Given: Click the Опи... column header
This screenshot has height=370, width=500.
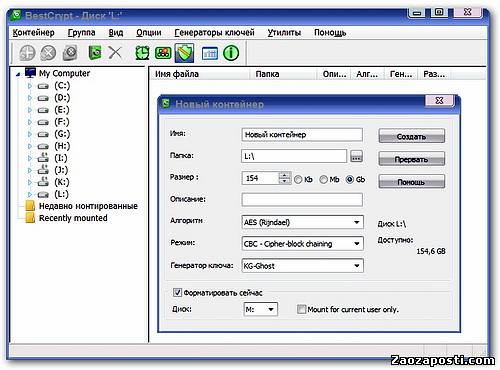Looking at the screenshot, I should (x=333, y=74).
